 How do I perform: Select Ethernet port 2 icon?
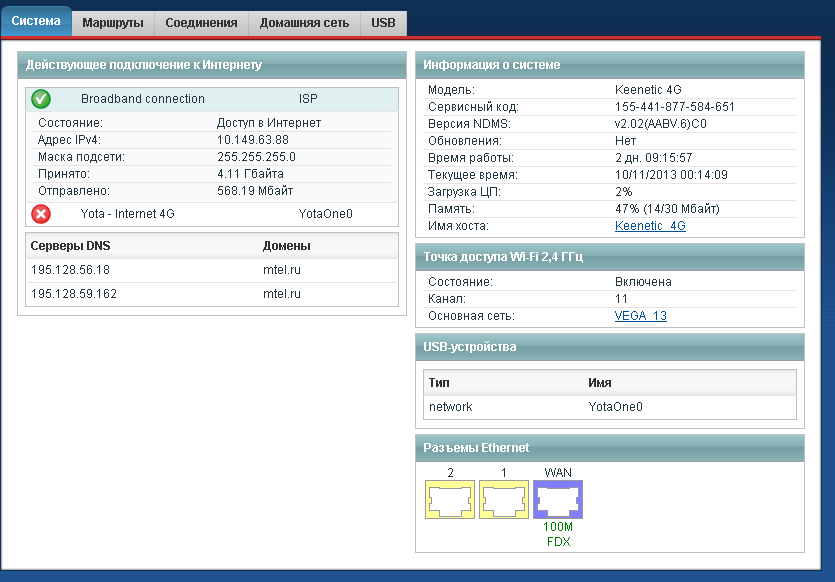click(x=450, y=499)
